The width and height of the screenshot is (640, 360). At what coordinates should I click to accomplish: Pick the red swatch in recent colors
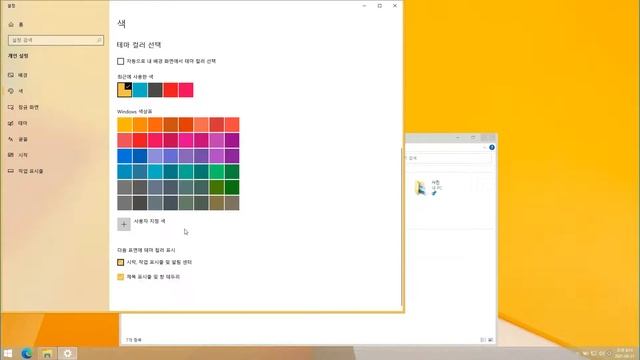click(171, 90)
